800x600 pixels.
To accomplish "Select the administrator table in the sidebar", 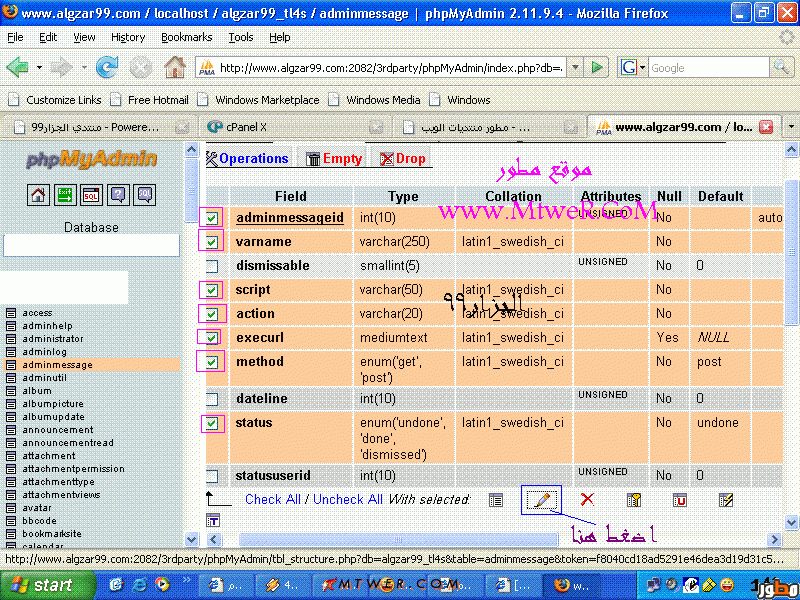I will point(53,339).
